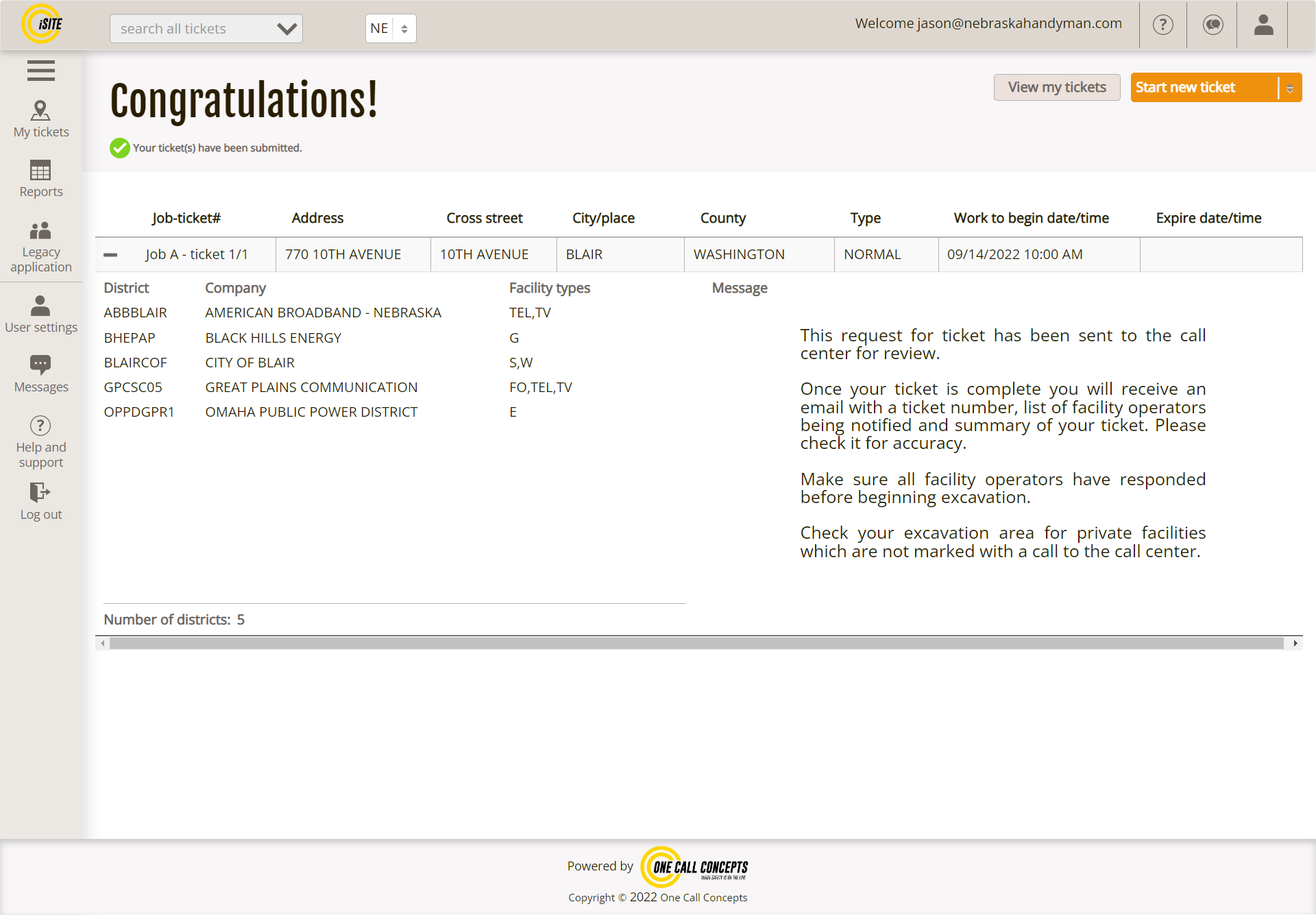Click the Expire date/time column header
The width and height of the screenshot is (1316, 915).
[x=1208, y=218]
